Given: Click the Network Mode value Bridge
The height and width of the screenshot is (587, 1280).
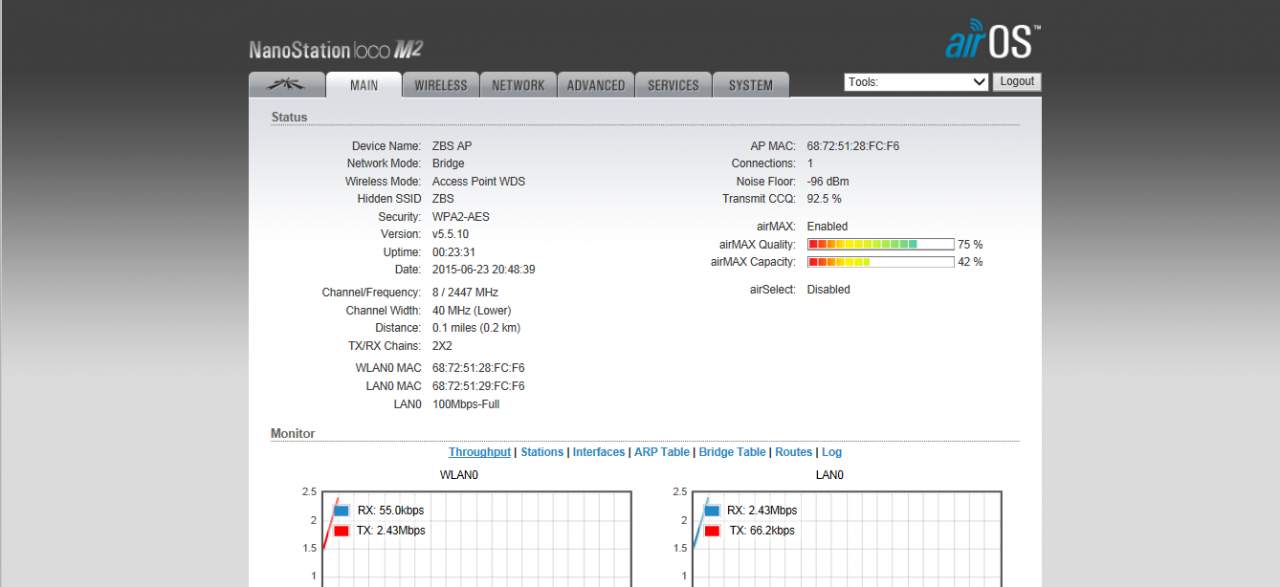Looking at the screenshot, I should pyautogui.click(x=448, y=164).
